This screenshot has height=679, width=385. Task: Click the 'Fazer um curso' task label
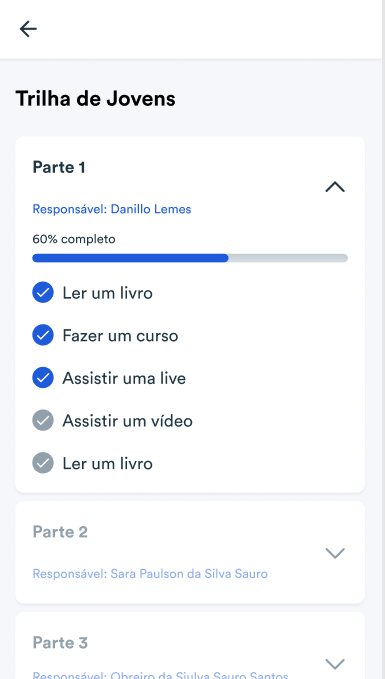[x=120, y=336]
